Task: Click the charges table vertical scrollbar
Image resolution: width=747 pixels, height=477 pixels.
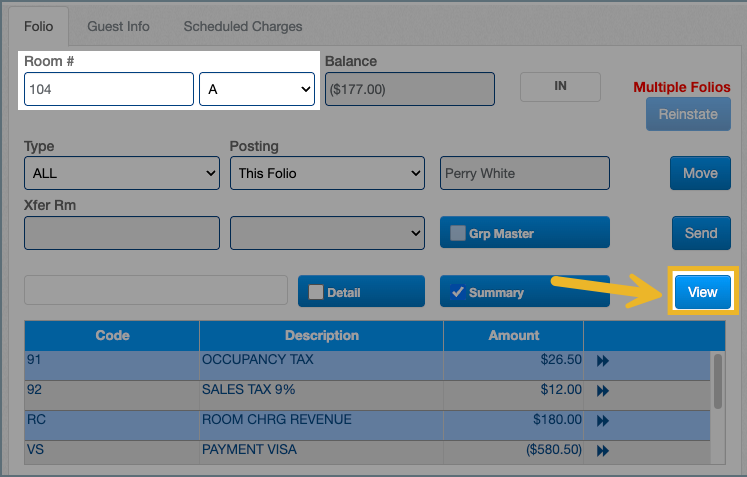Action: point(717,380)
